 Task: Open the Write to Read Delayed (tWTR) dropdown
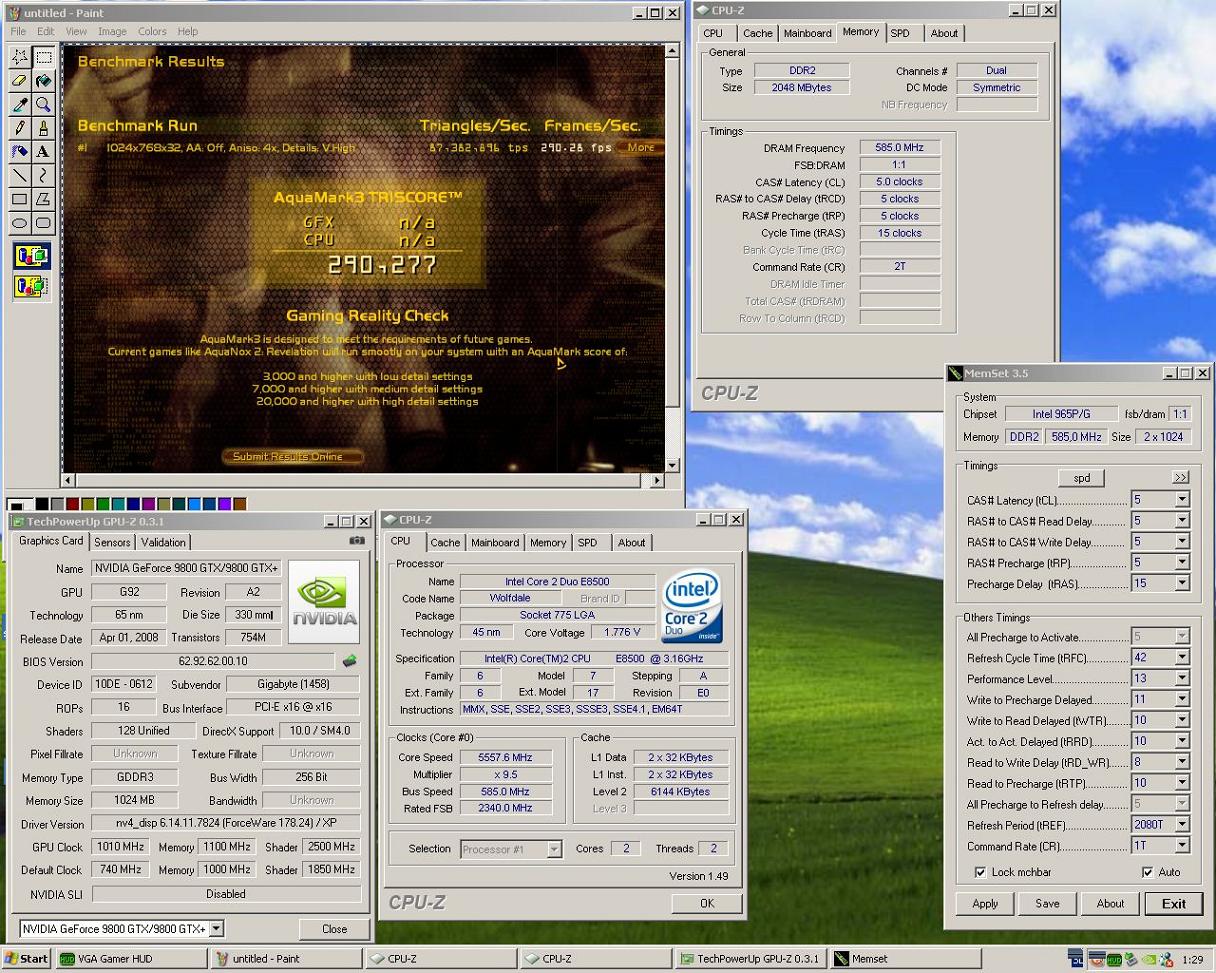click(x=1181, y=720)
